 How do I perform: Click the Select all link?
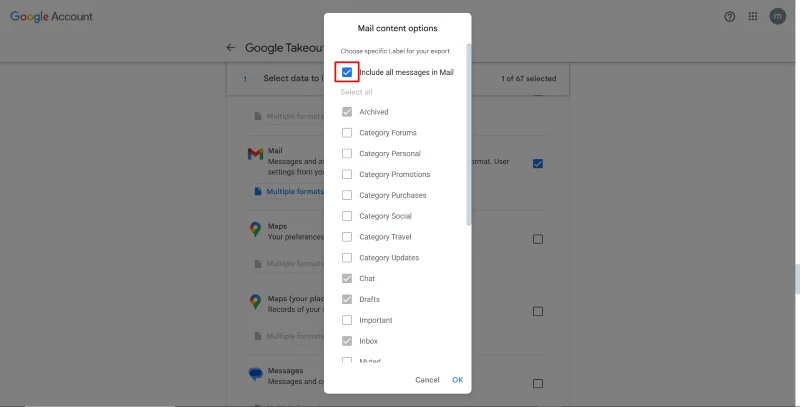(357, 92)
